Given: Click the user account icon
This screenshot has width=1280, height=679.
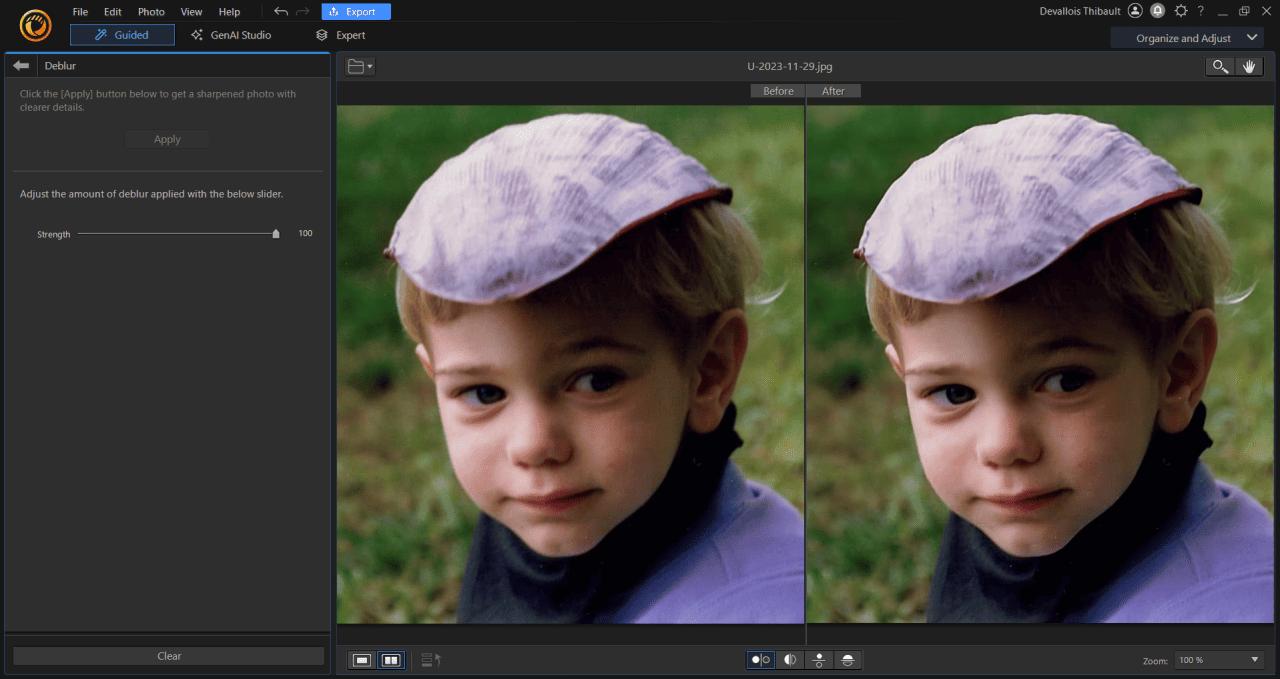Looking at the screenshot, I should 1134,11.
